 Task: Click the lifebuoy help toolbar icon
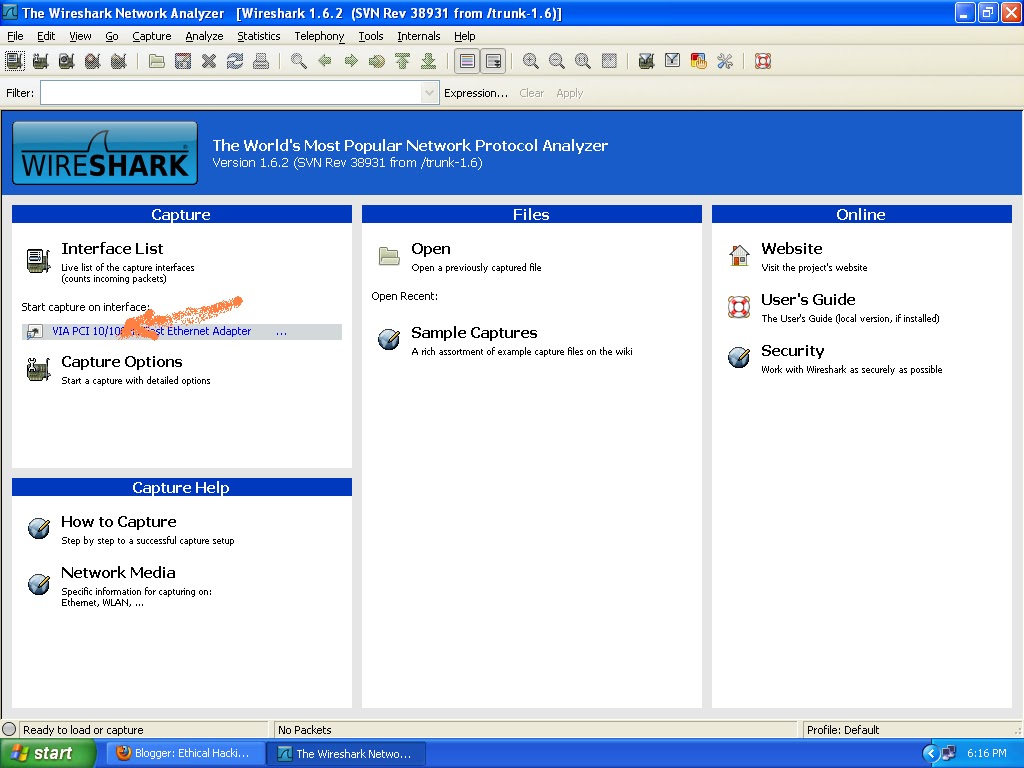pos(763,61)
